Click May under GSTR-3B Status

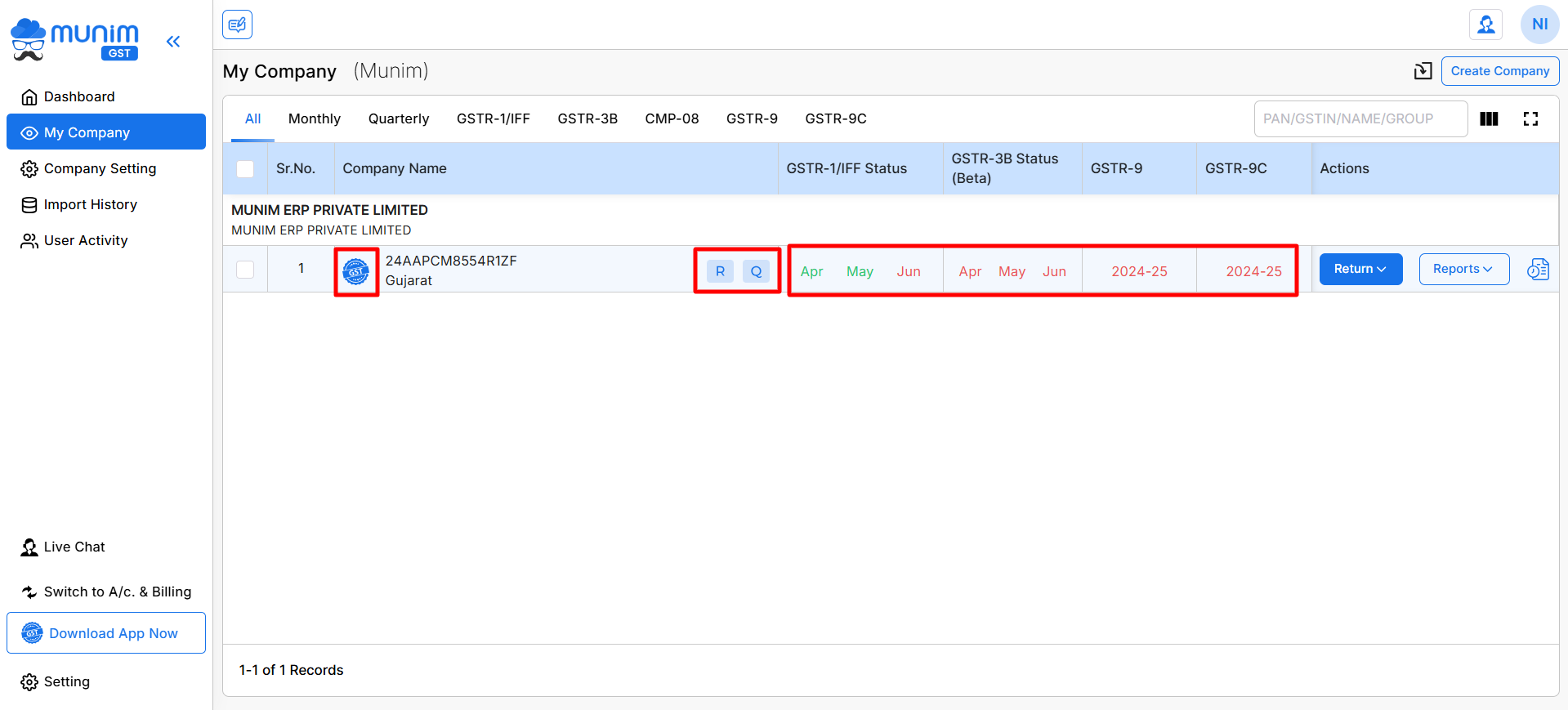(x=1012, y=272)
